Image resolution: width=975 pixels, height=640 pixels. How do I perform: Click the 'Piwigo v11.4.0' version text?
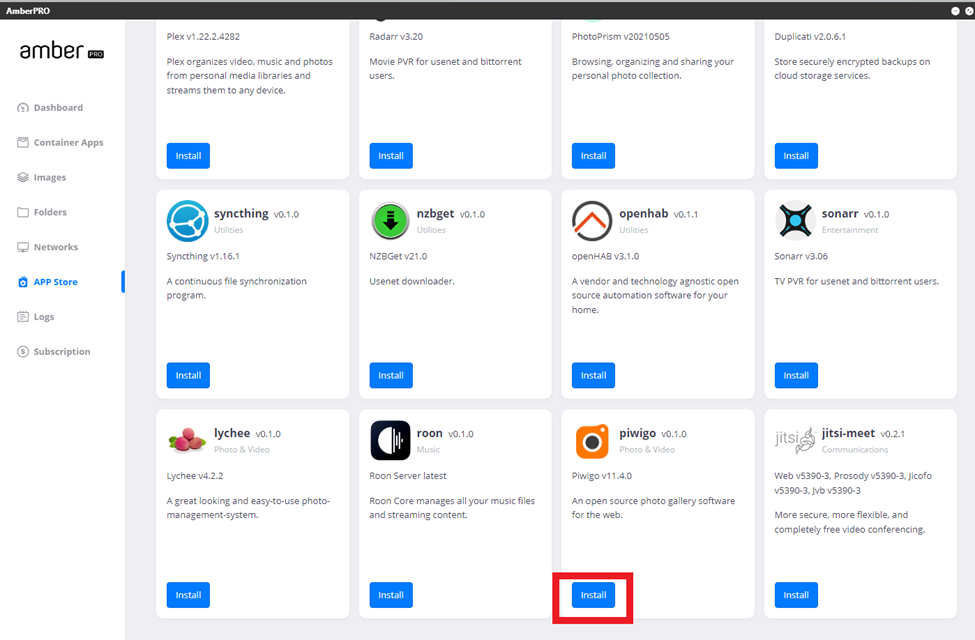pyautogui.click(x=602, y=476)
